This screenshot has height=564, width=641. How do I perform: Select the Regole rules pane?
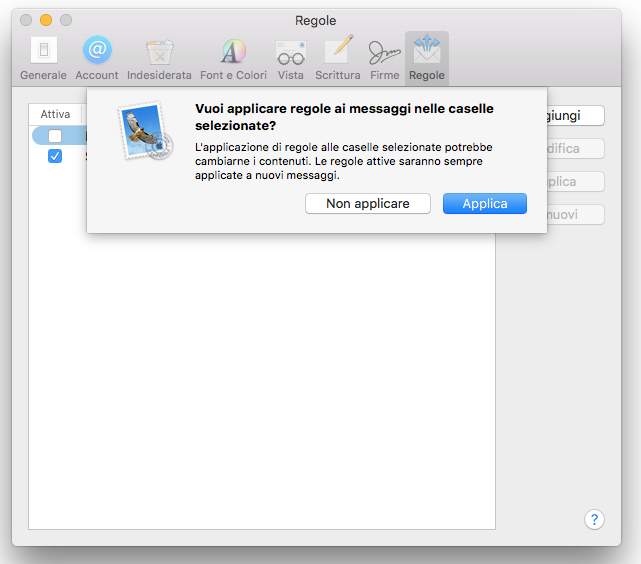click(x=427, y=58)
